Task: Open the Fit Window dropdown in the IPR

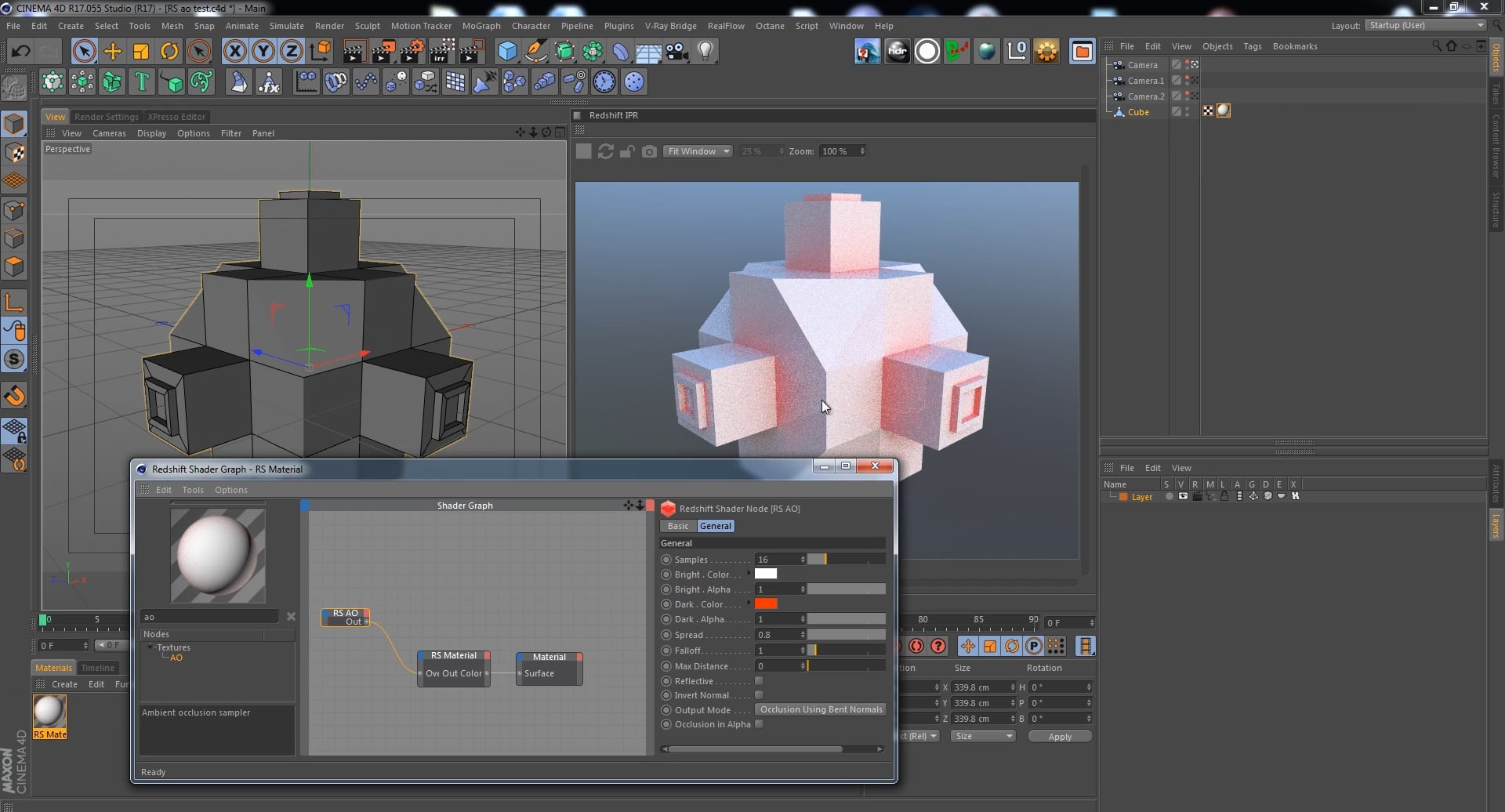Action: pos(696,150)
